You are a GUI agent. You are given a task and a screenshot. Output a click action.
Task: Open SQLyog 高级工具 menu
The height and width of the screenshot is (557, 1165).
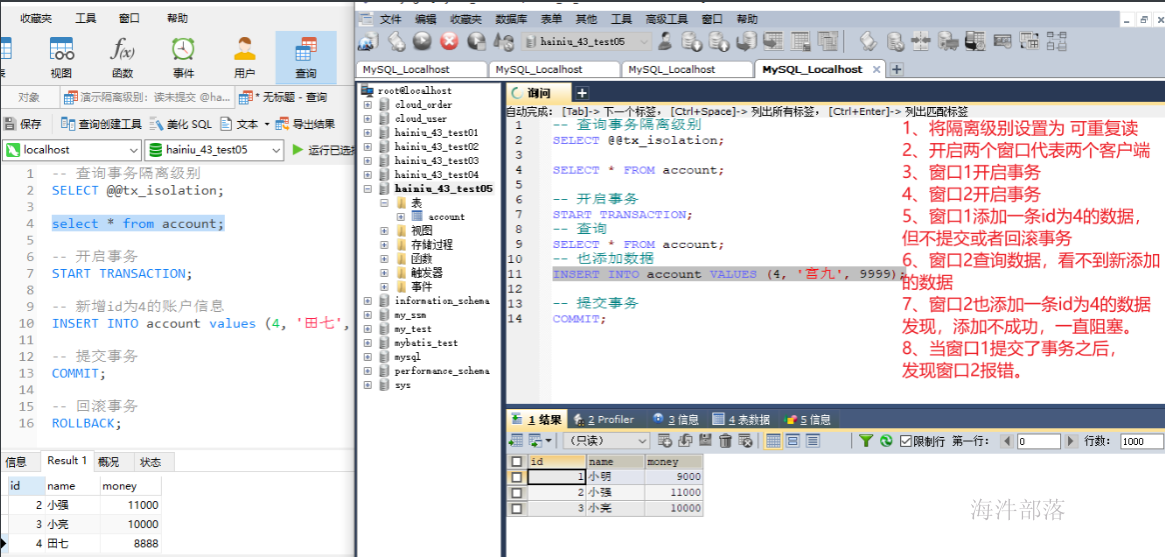tap(666, 19)
